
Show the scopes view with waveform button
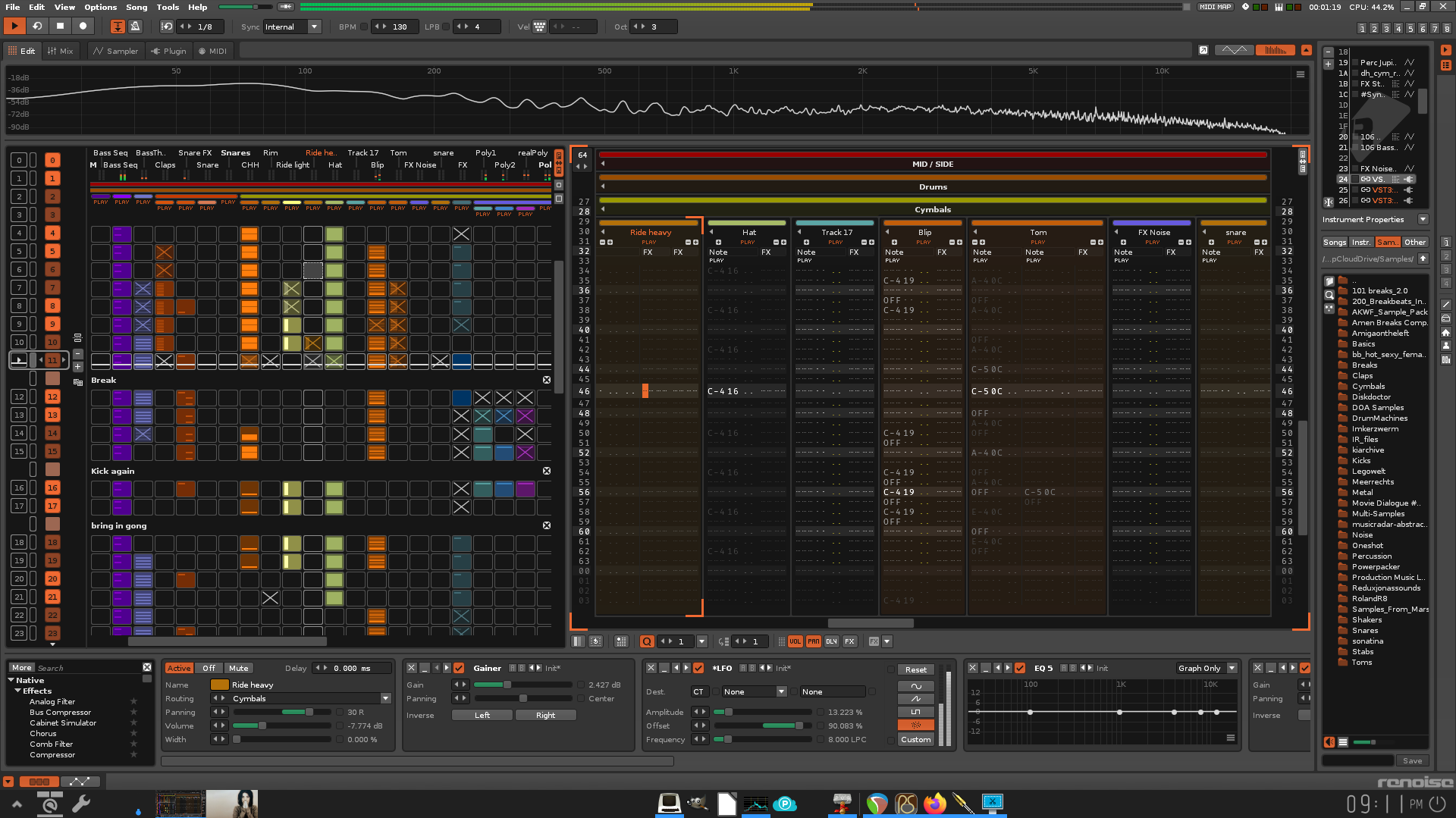[x=1234, y=50]
